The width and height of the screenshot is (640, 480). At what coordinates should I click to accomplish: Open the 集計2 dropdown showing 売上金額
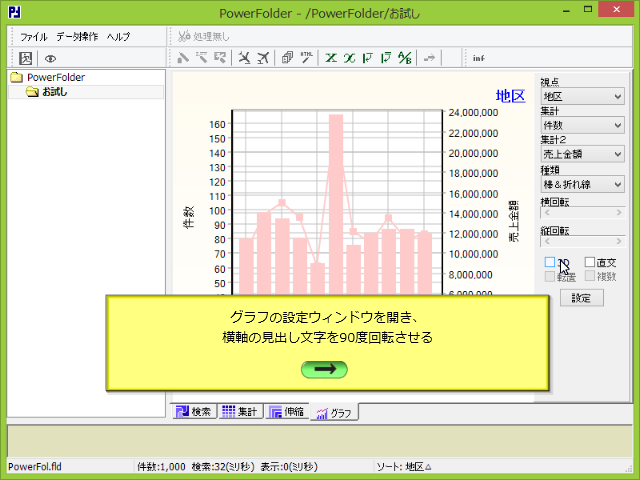582,154
